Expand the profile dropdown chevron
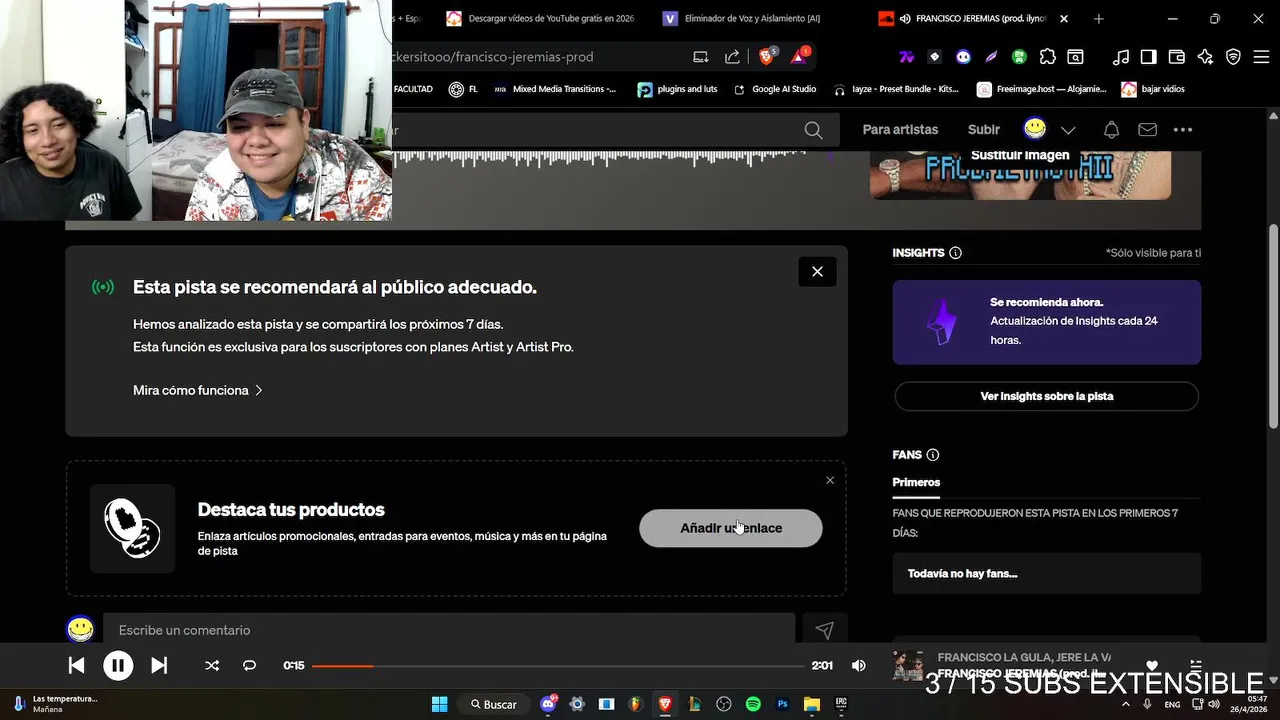Image resolution: width=1280 pixels, height=720 pixels. pyautogui.click(x=1068, y=130)
